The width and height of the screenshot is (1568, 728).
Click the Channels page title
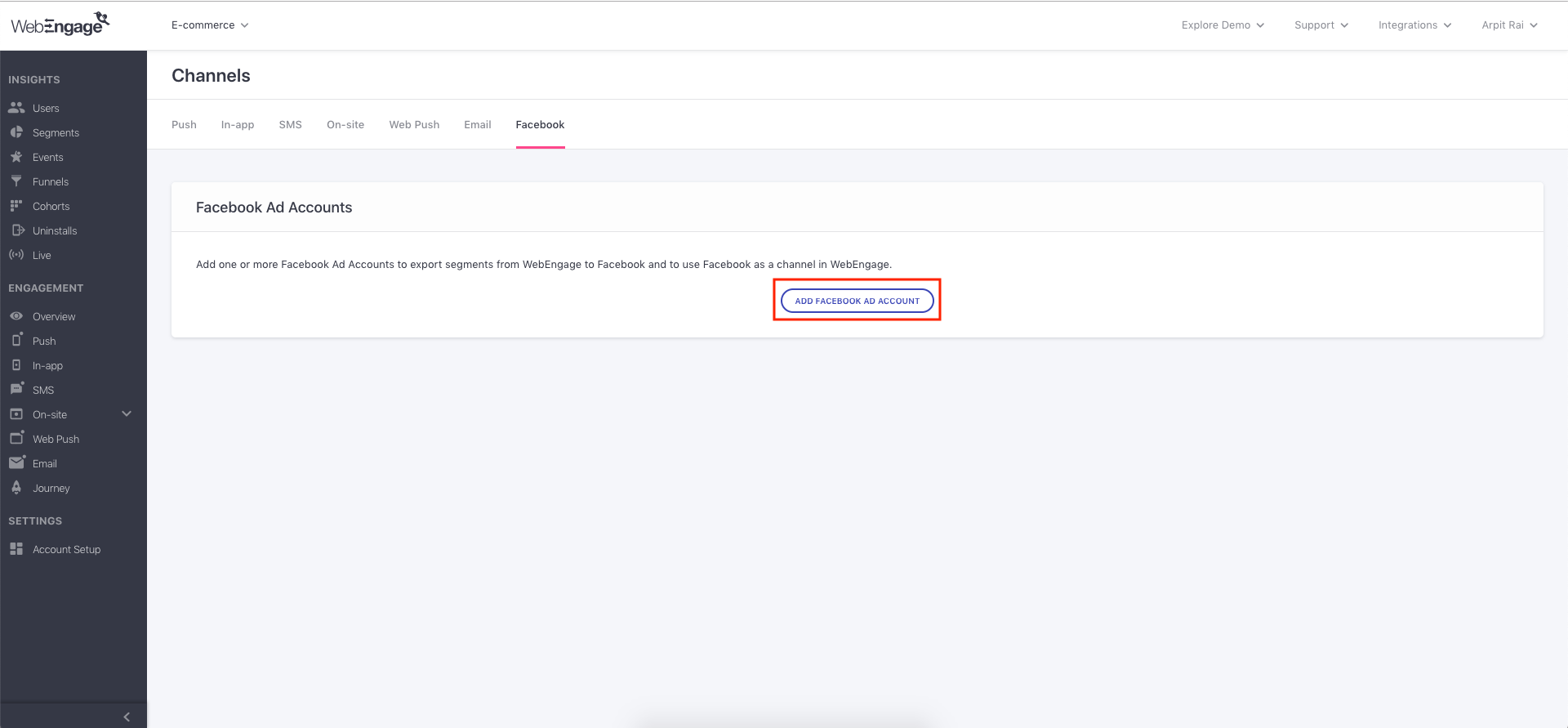211,75
